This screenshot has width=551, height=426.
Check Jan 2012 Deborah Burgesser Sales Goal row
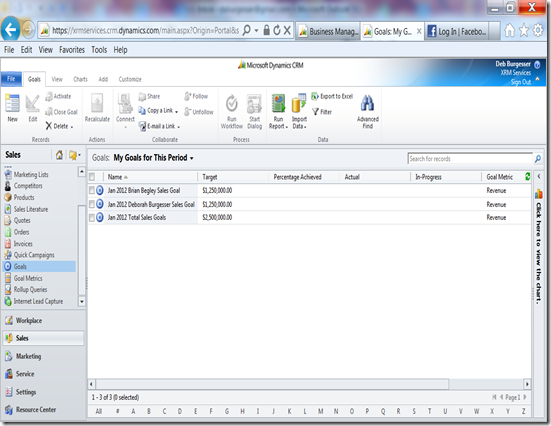click(92, 204)
